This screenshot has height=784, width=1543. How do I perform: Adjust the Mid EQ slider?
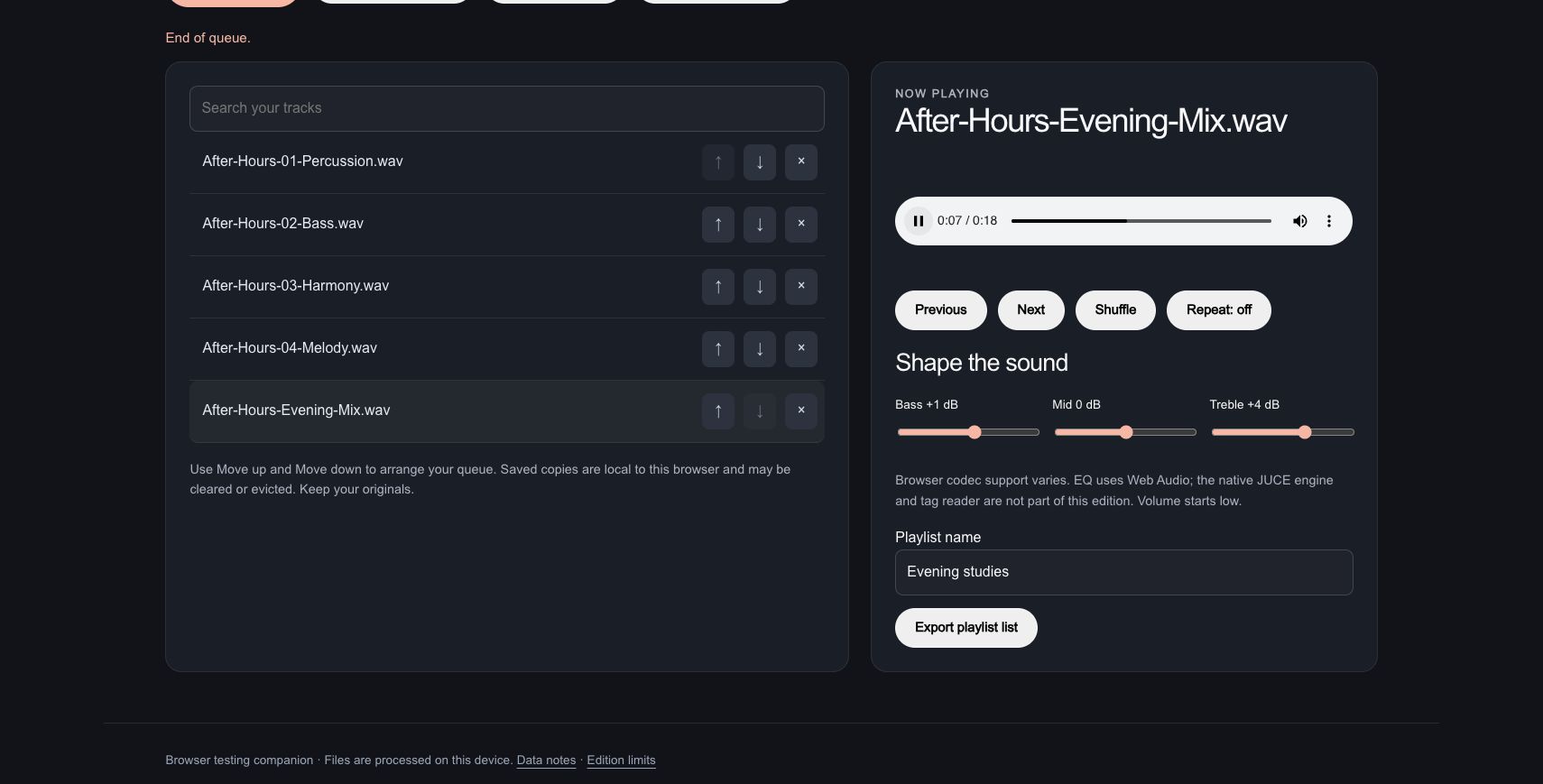[x=1126, y=432]
